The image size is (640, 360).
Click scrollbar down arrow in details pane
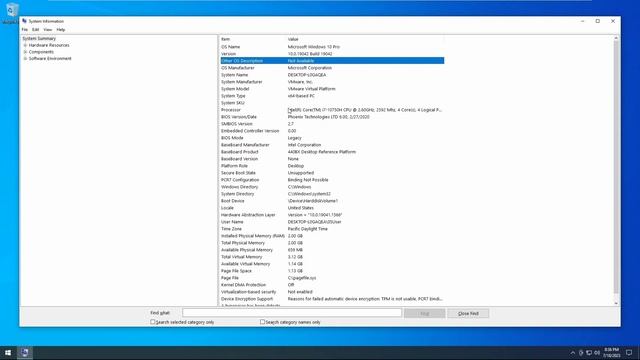616,303
